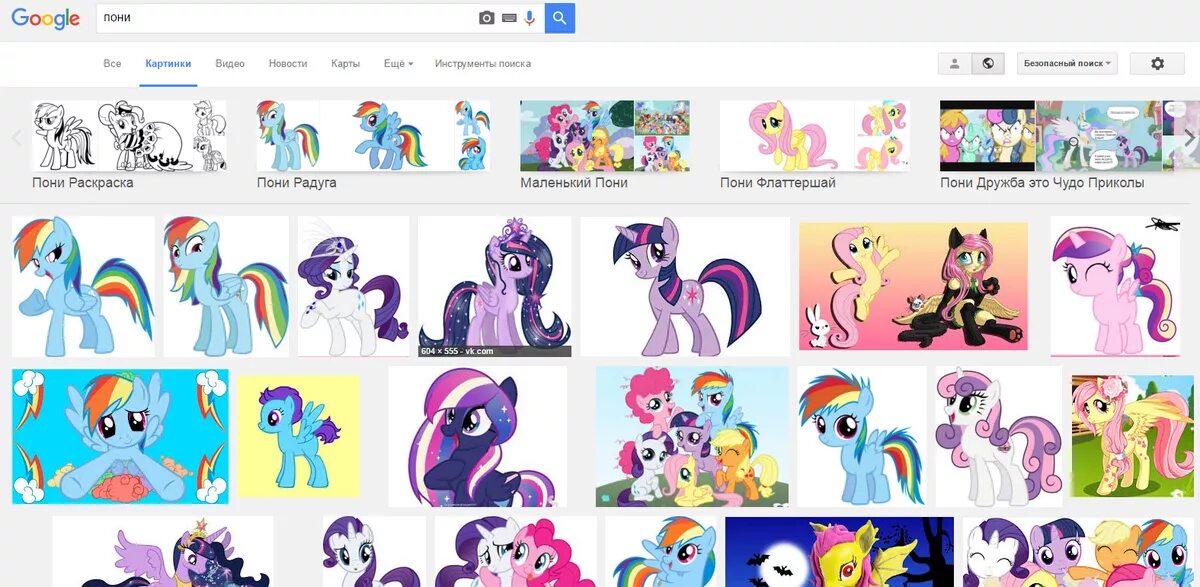
Task: Open Инструменты поиска options
Action: click(x=483, y=64)
